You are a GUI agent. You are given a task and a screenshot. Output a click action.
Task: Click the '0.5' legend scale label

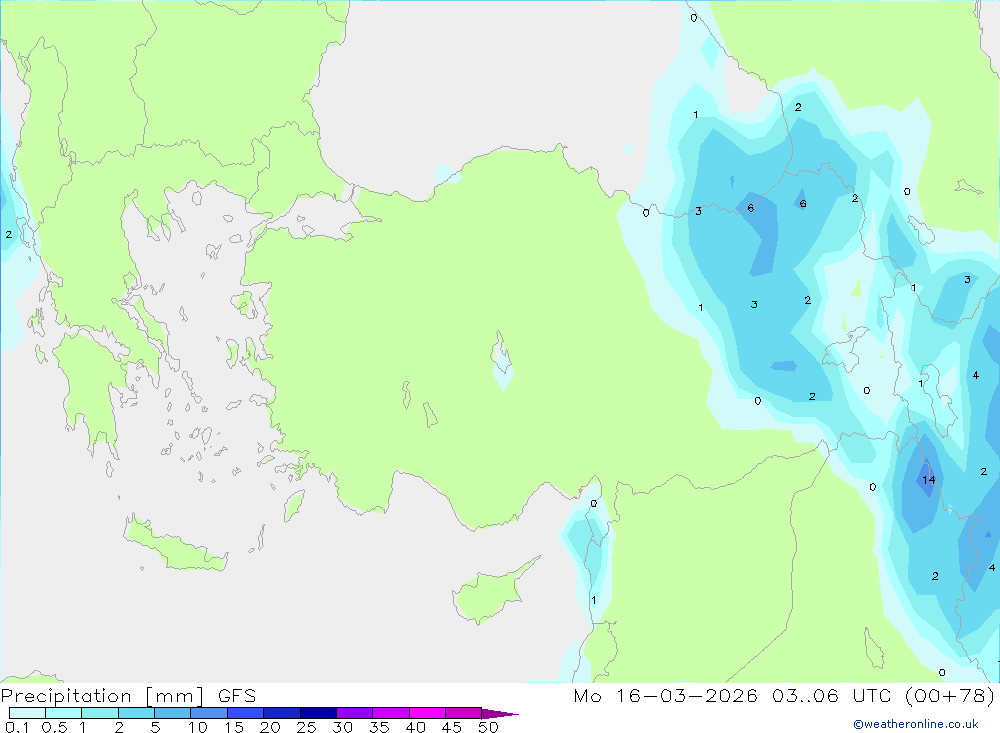coord(55,727)
